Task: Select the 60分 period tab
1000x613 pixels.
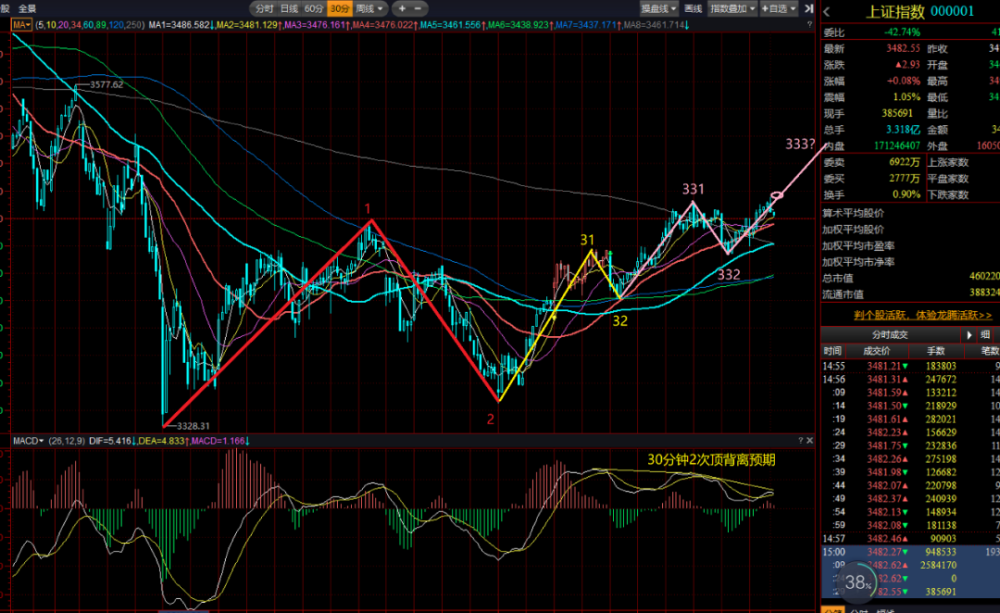Action: pyautogui.click(x=313, y=8)
